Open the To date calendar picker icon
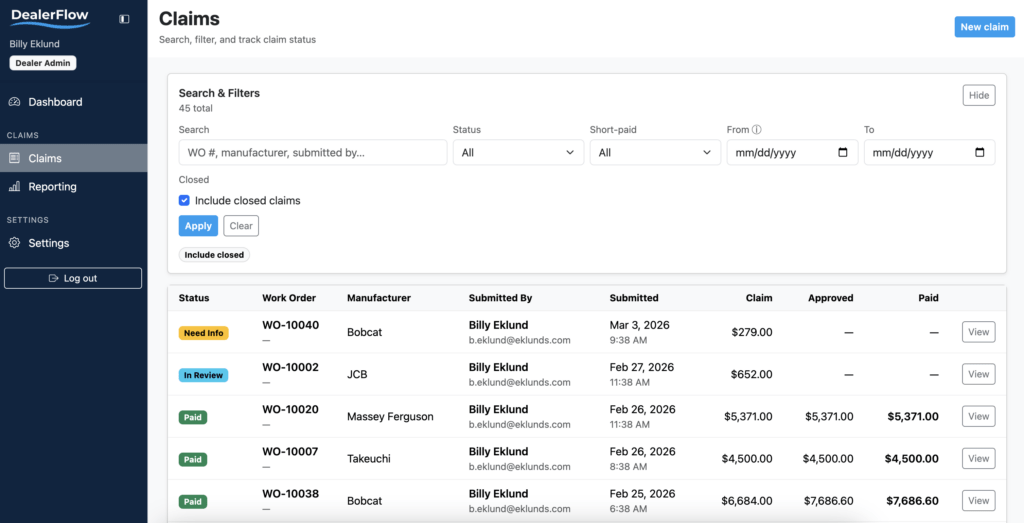 click(980, 153)
